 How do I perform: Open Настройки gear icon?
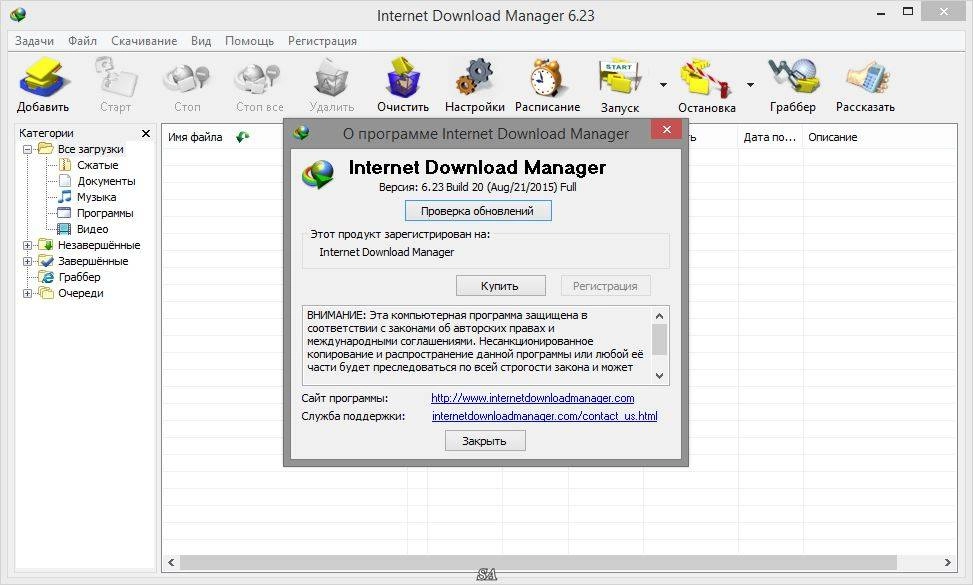coord(475,78)
